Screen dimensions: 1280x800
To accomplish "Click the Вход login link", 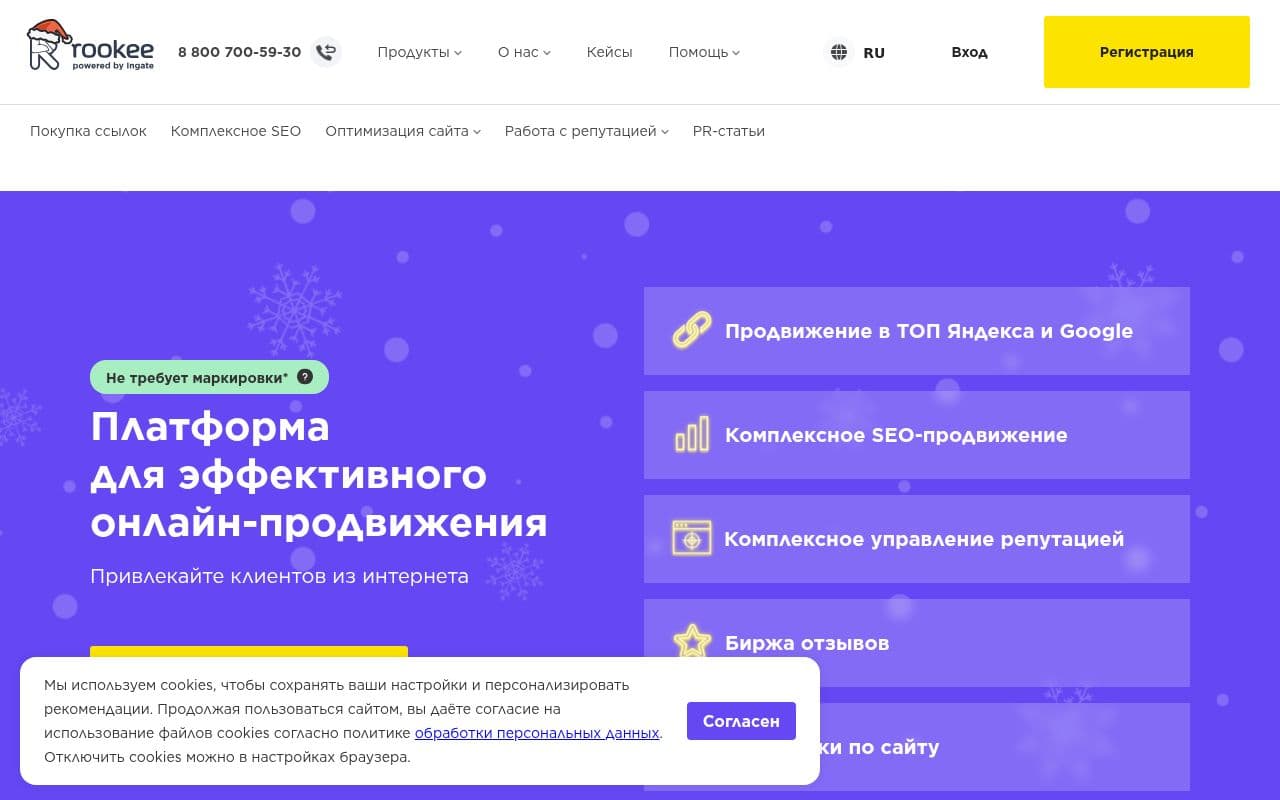I will click(969, 52).
